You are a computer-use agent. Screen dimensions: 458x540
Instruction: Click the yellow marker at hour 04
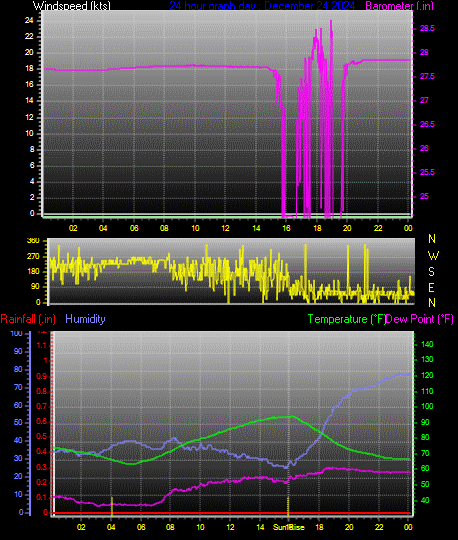click(x=112, y=507)
